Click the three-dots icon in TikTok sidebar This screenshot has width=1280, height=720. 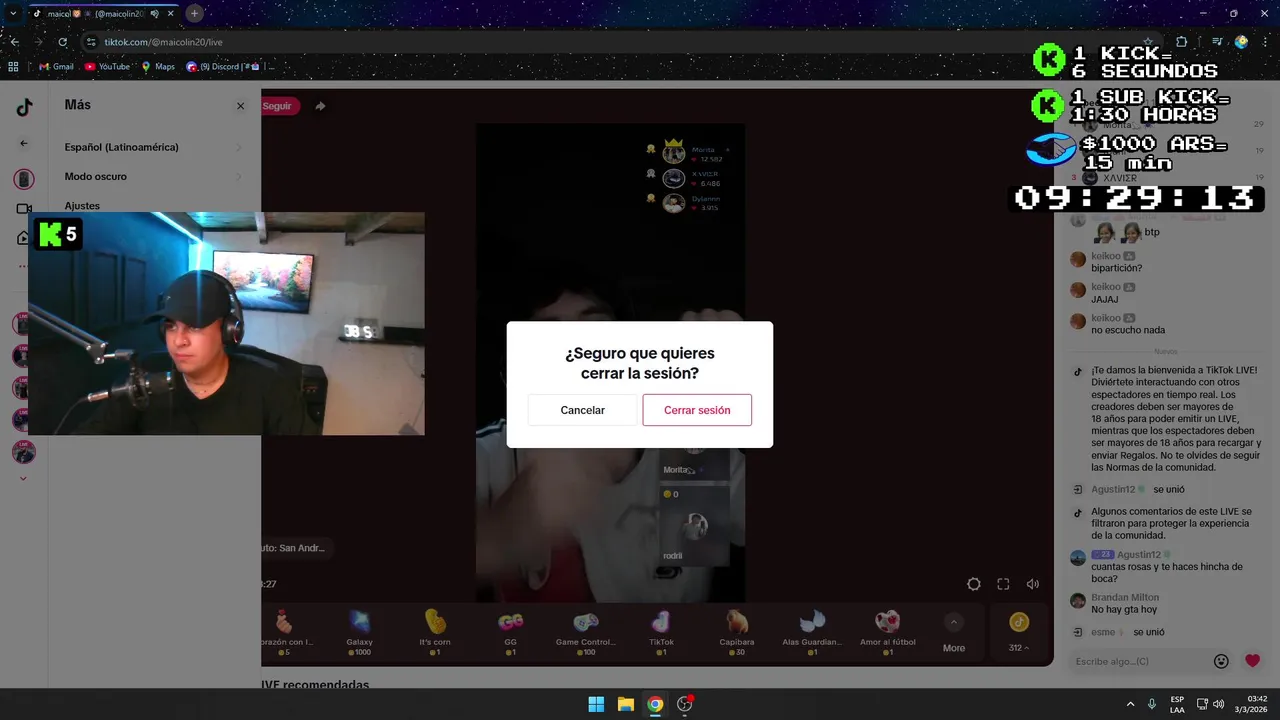tap(24, 266)
